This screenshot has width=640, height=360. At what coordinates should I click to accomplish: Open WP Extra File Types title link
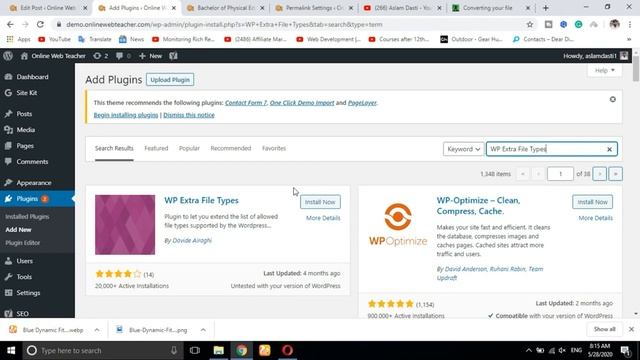pos(201,200)
